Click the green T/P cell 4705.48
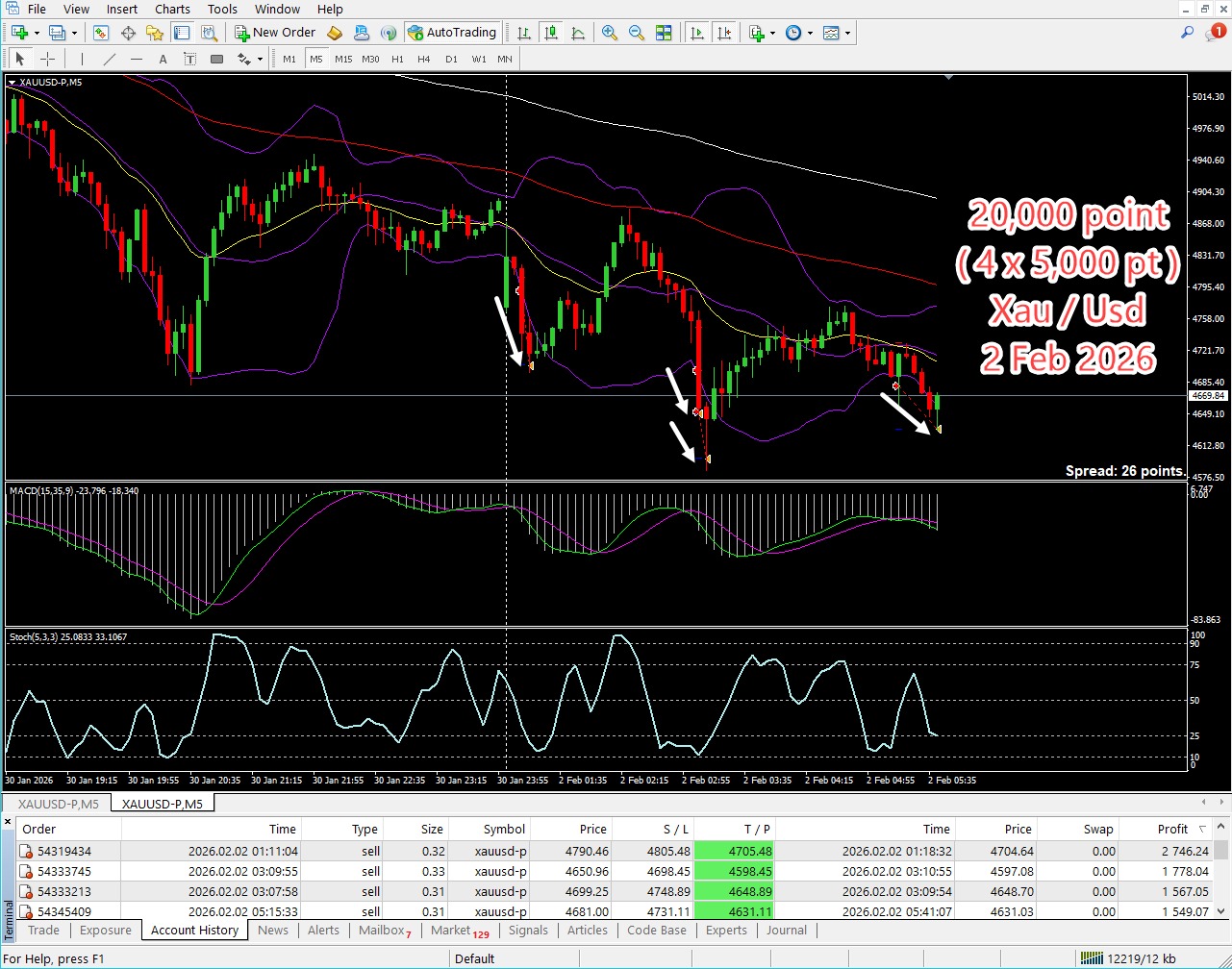This screenshot has height=969, width=1232. (x=734, y=852)
